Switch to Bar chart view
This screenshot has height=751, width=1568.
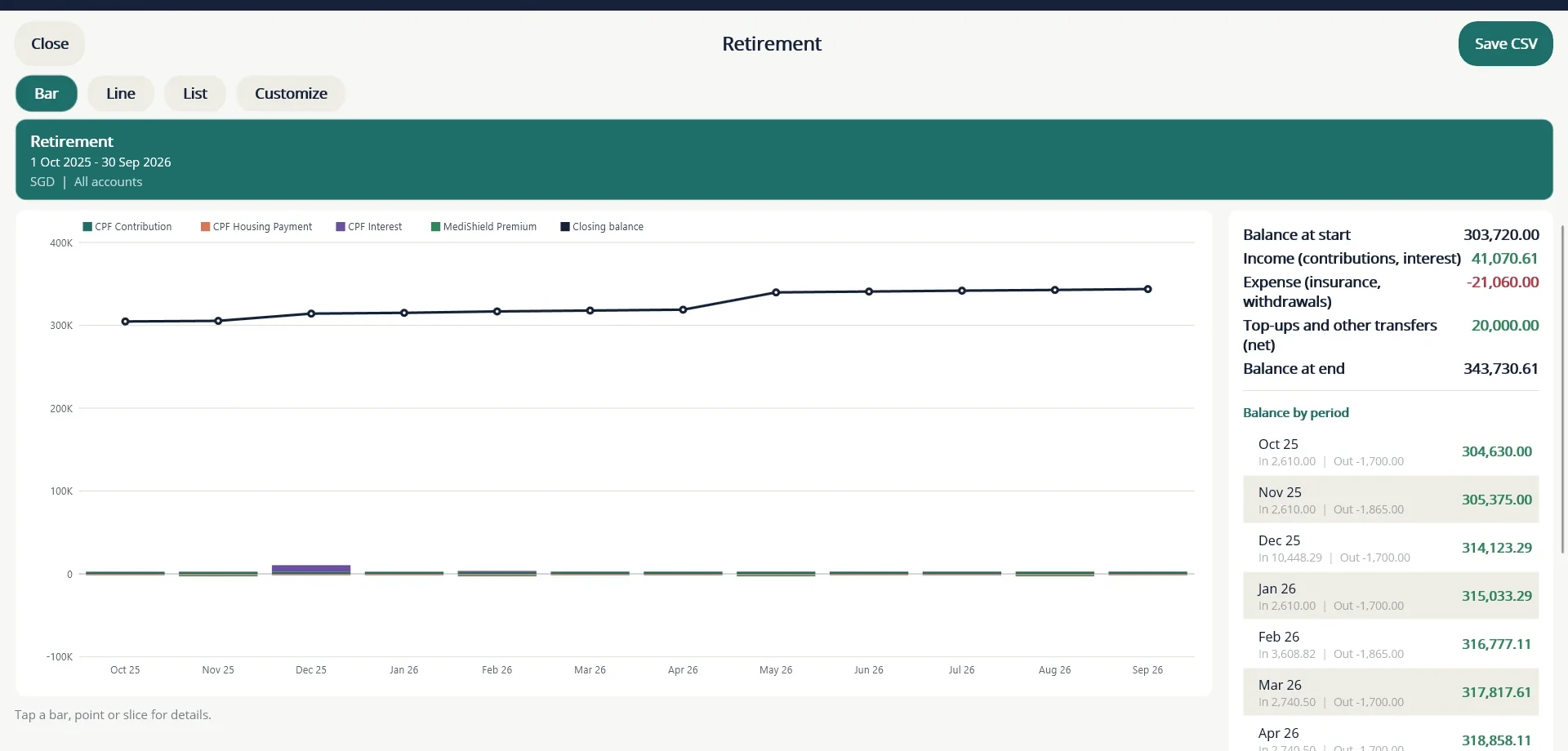(x=47, y=94)
